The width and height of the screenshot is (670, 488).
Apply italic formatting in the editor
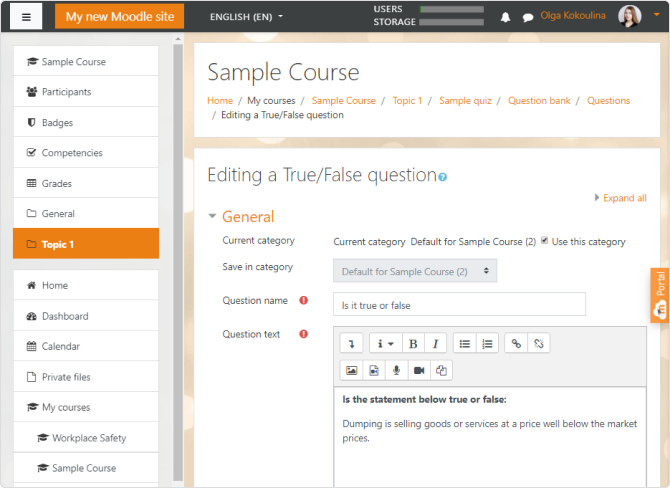tap(435, 344)
